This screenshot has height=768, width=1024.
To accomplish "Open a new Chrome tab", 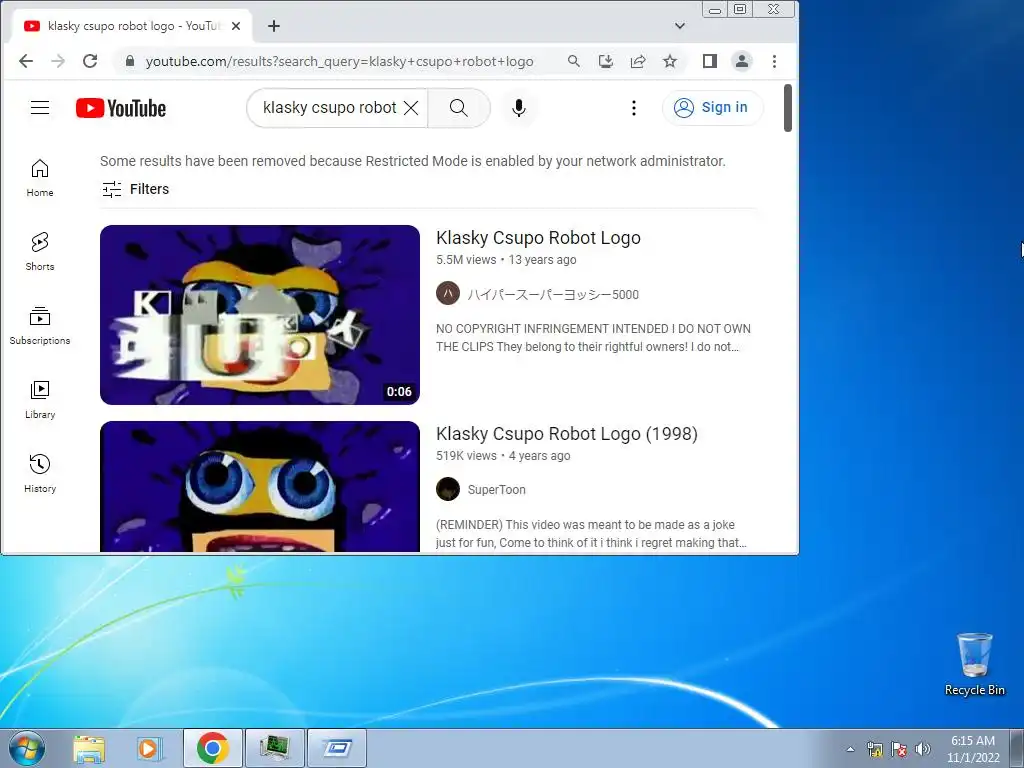I will click(274, 26).
